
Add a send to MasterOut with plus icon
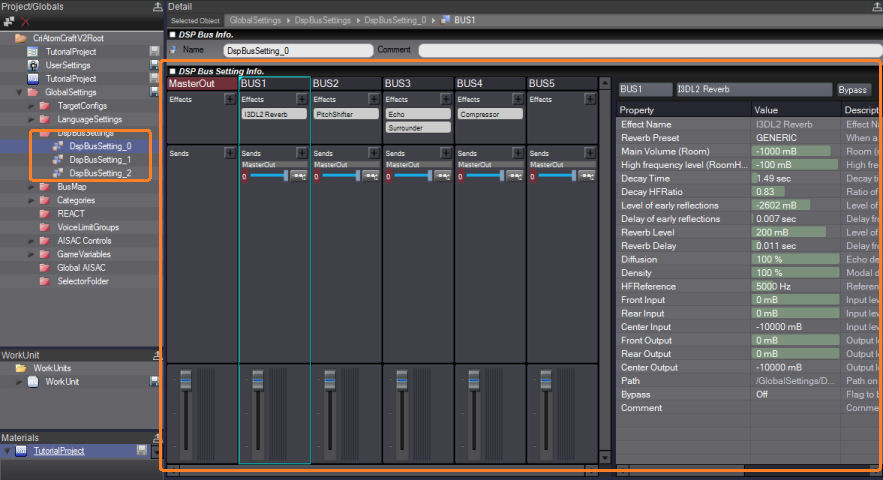(230, 153)
